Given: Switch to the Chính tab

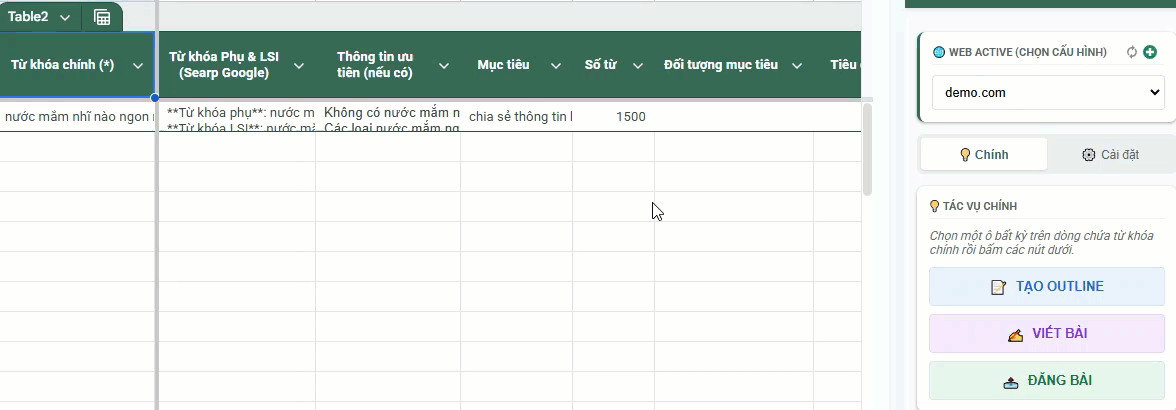Looking at the screenshot, I should (984, 155).
